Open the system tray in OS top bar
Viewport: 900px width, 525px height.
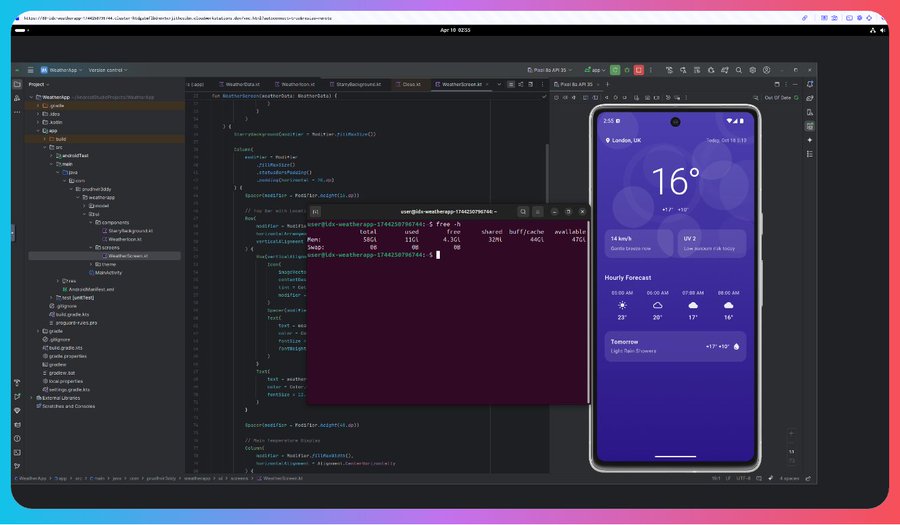coord(878,30)
